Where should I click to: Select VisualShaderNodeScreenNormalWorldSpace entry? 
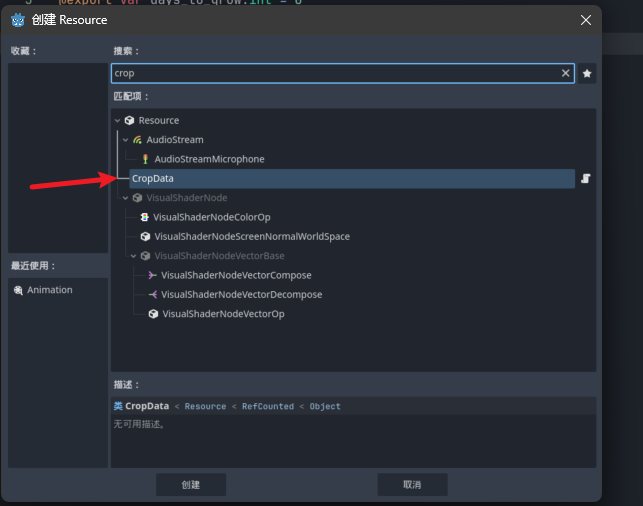(x=251, y=237)
